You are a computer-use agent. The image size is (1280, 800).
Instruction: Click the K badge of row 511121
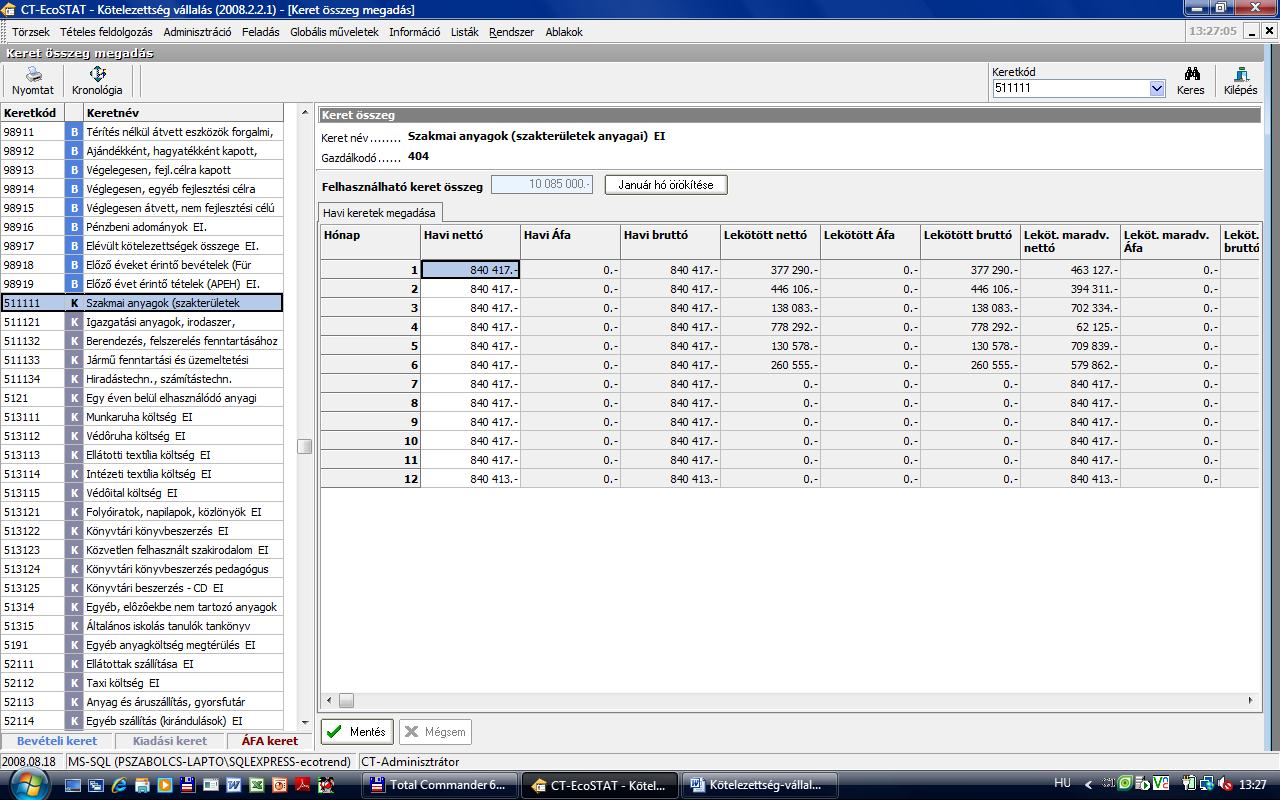(73, 322)
